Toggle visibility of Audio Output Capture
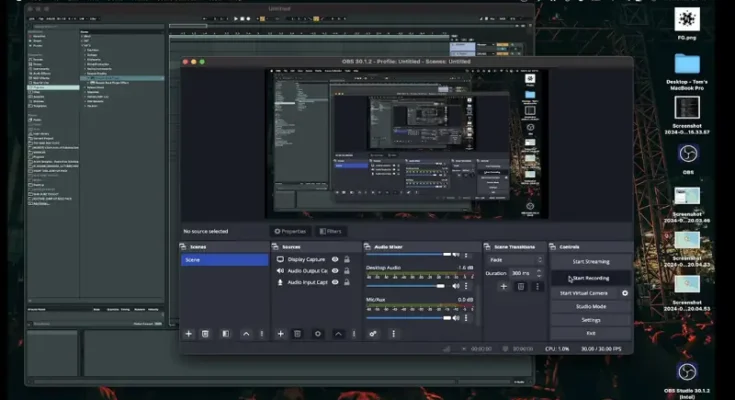735x400 pixels. click(x=335, y=271)
